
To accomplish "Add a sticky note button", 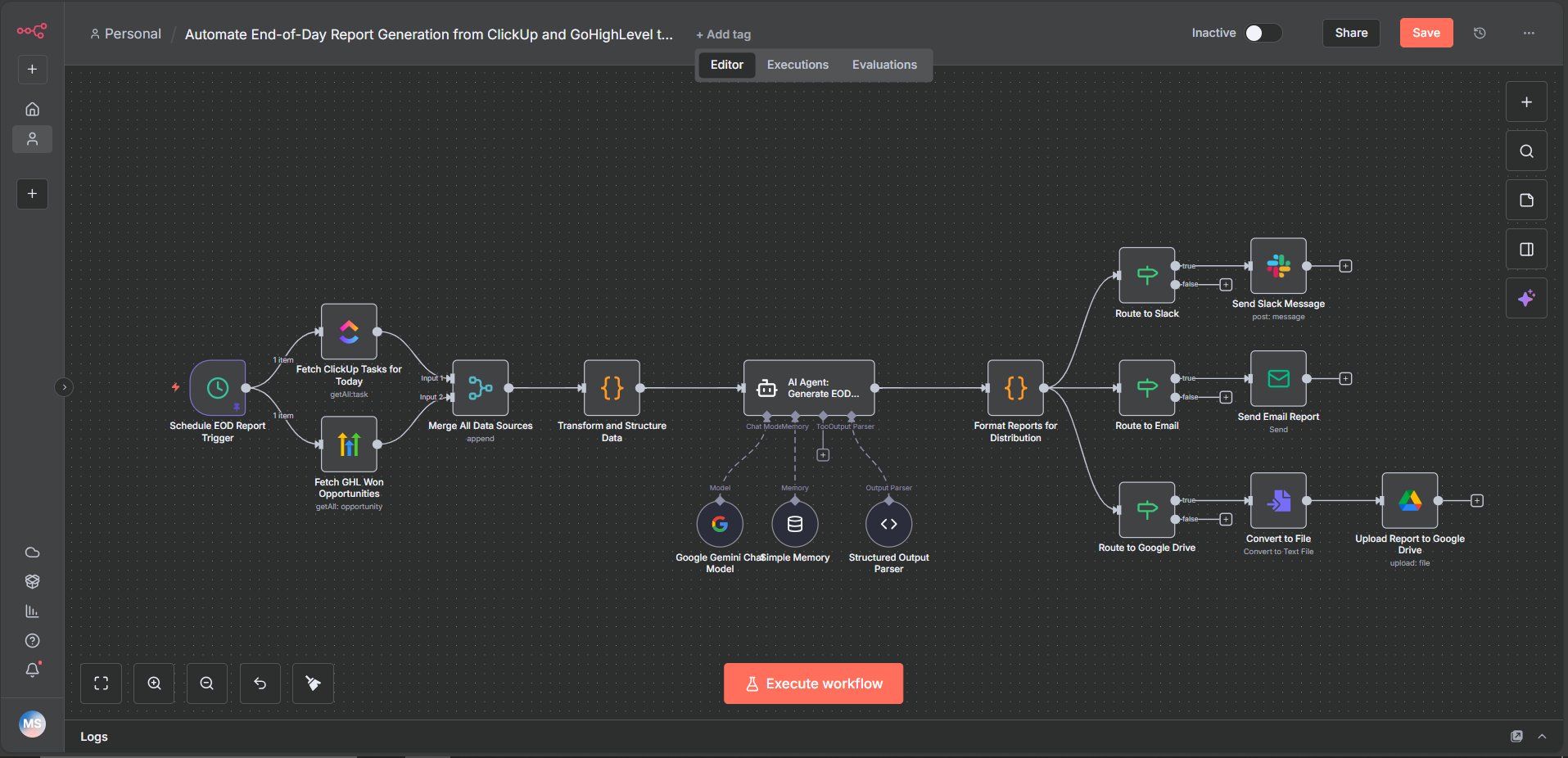I will (x=1526, y=201).
